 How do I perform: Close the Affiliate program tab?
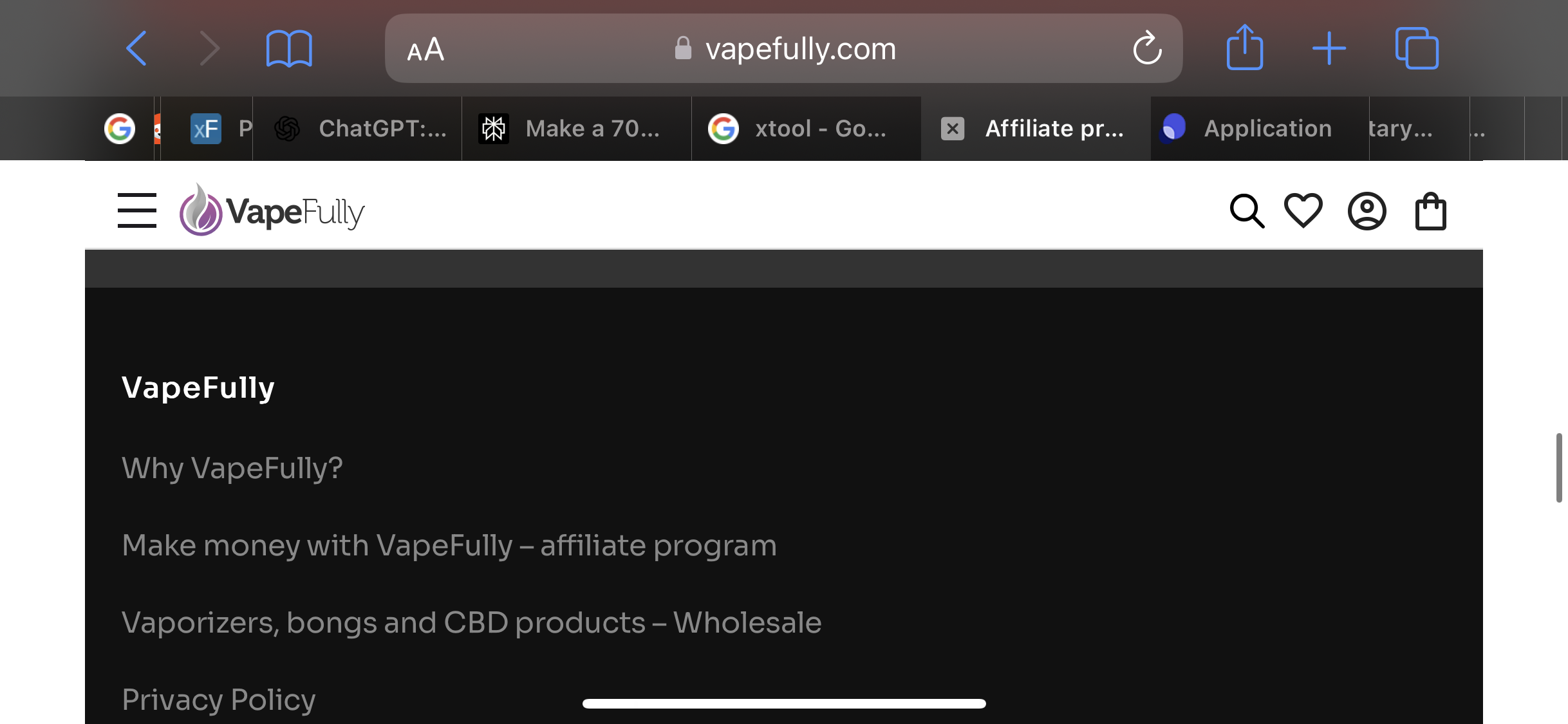[953, 129]
